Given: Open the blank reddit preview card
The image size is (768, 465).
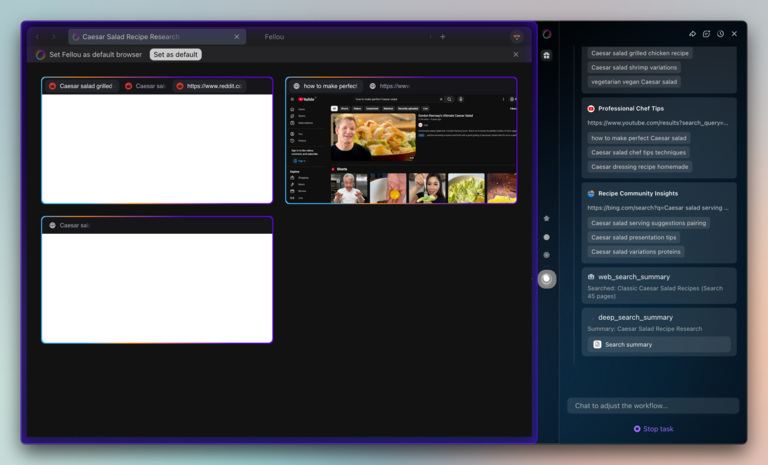Looking at the screenshot, I should pos(157,148).
